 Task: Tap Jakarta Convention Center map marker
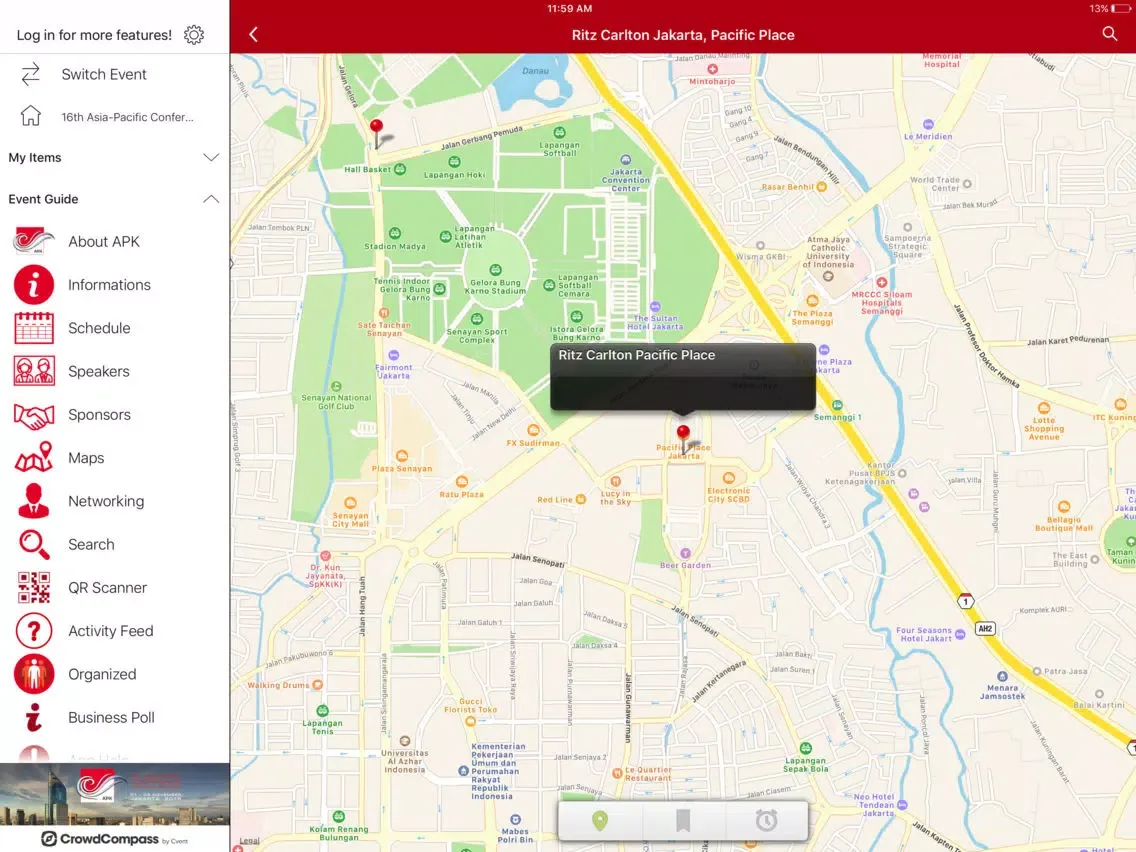pyautogui.click(x=625, y=159)
